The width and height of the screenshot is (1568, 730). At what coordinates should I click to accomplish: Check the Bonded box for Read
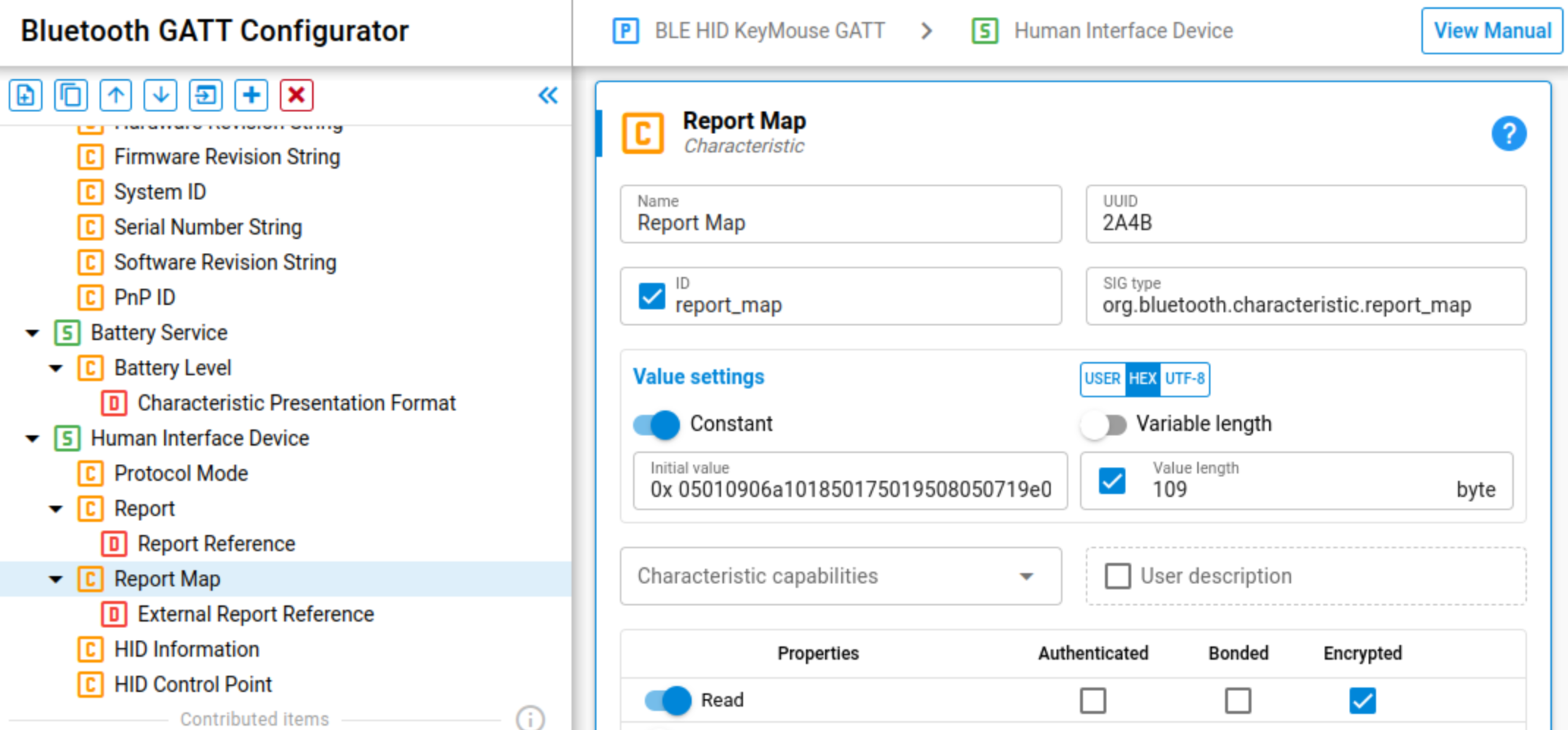[1238, 701]
